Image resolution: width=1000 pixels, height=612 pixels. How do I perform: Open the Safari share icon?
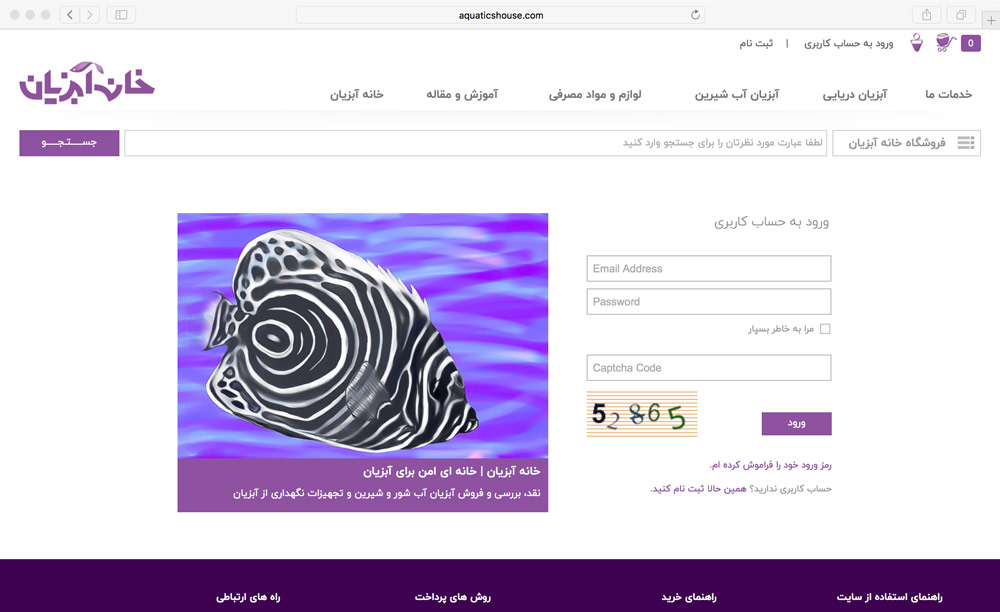click(927, 15)
